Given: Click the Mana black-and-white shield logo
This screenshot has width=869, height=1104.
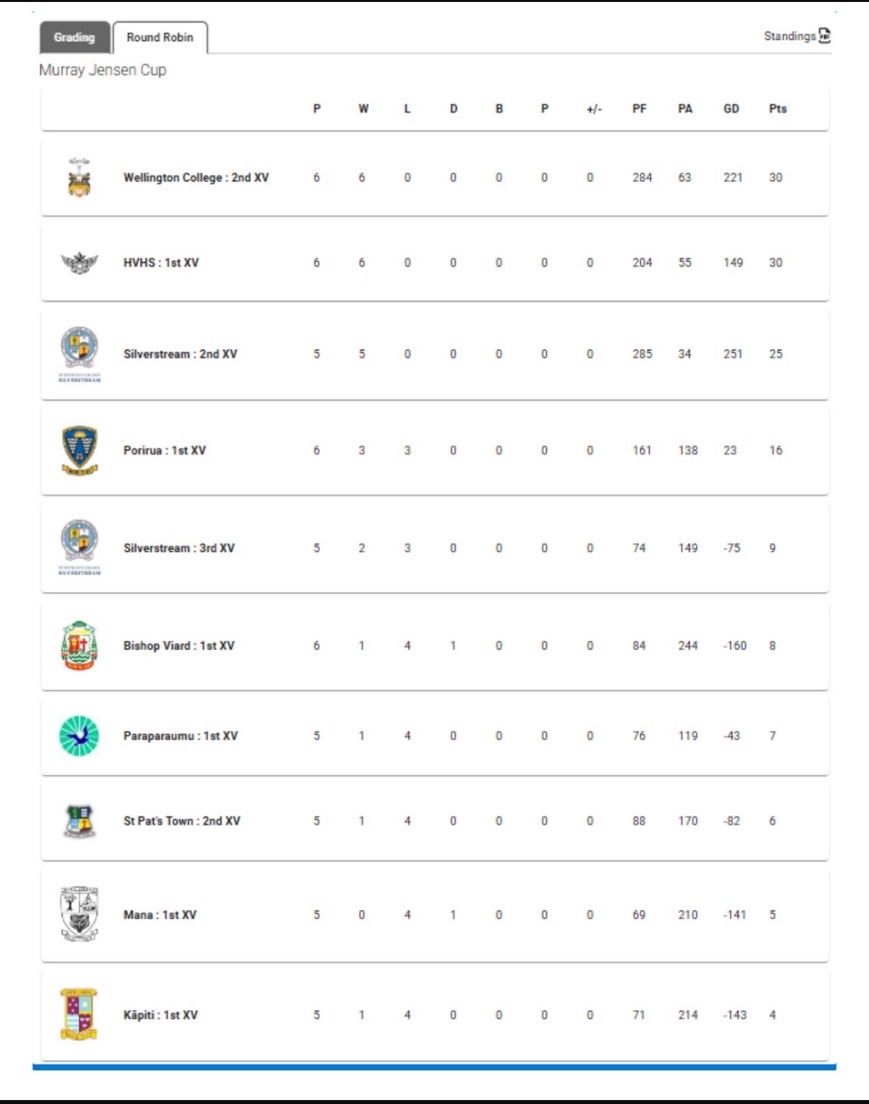Looking at the screenshot, I should point(80,914).
